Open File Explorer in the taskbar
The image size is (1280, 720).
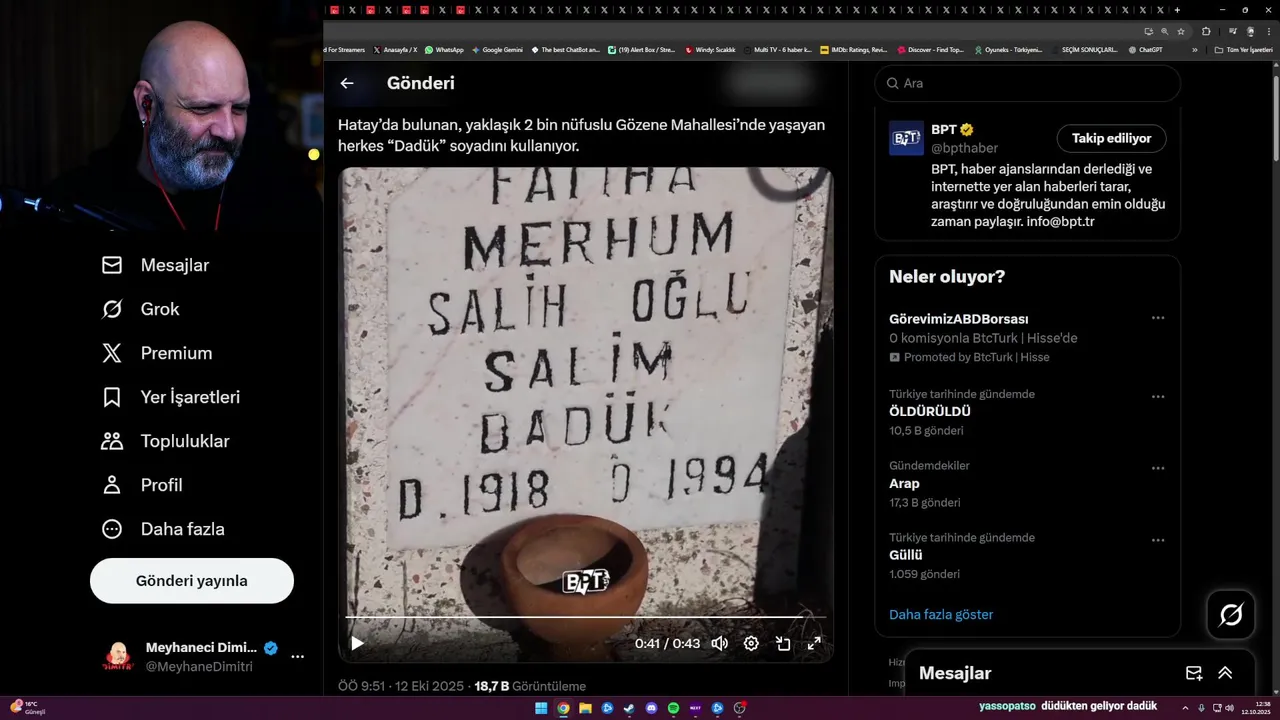click(585, 708)
